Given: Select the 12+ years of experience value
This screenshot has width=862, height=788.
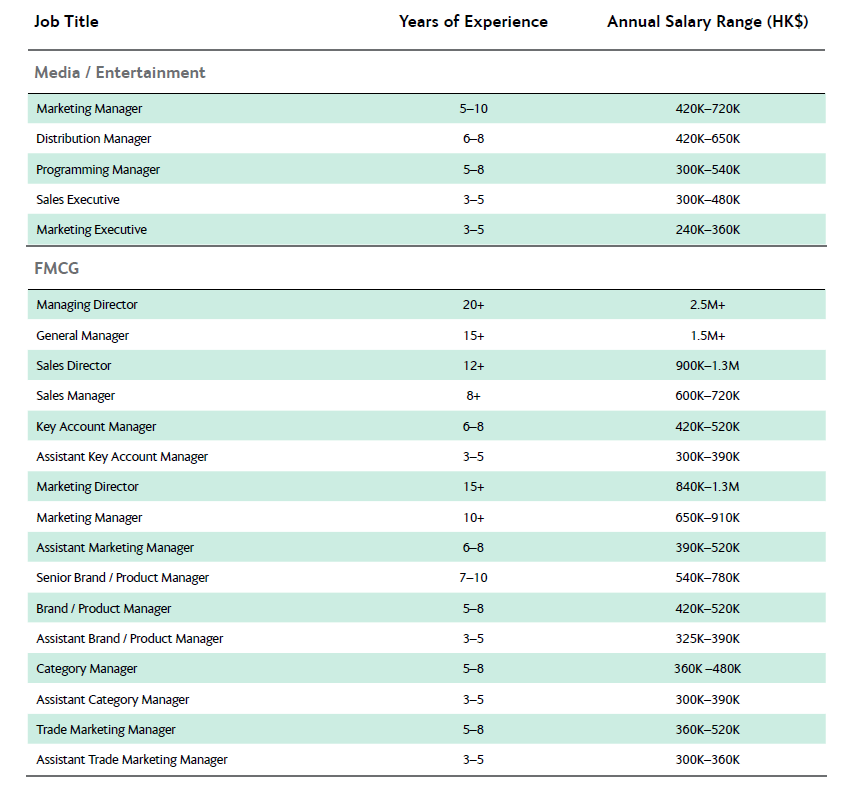Looking at the screenshot, I should pos(473,366).
